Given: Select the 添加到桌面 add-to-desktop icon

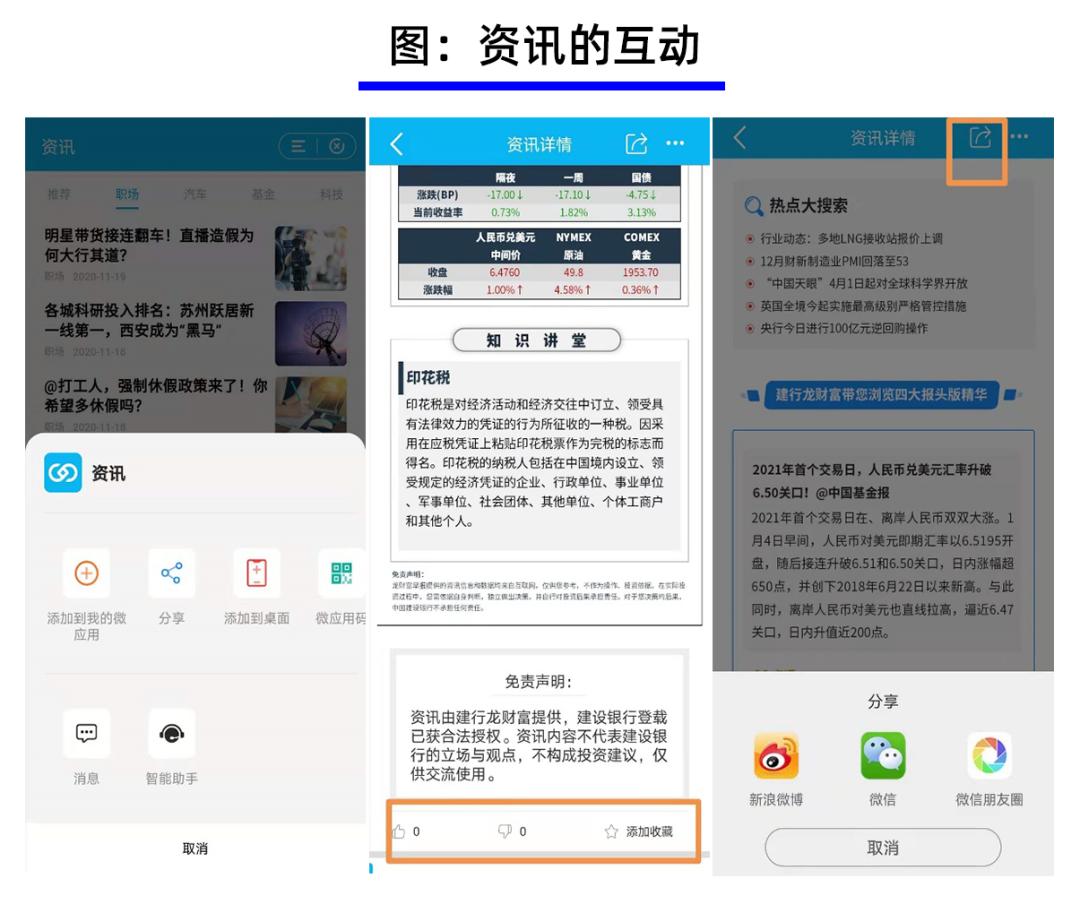Looking at the screenshot, I should click(x=256, y=575).
